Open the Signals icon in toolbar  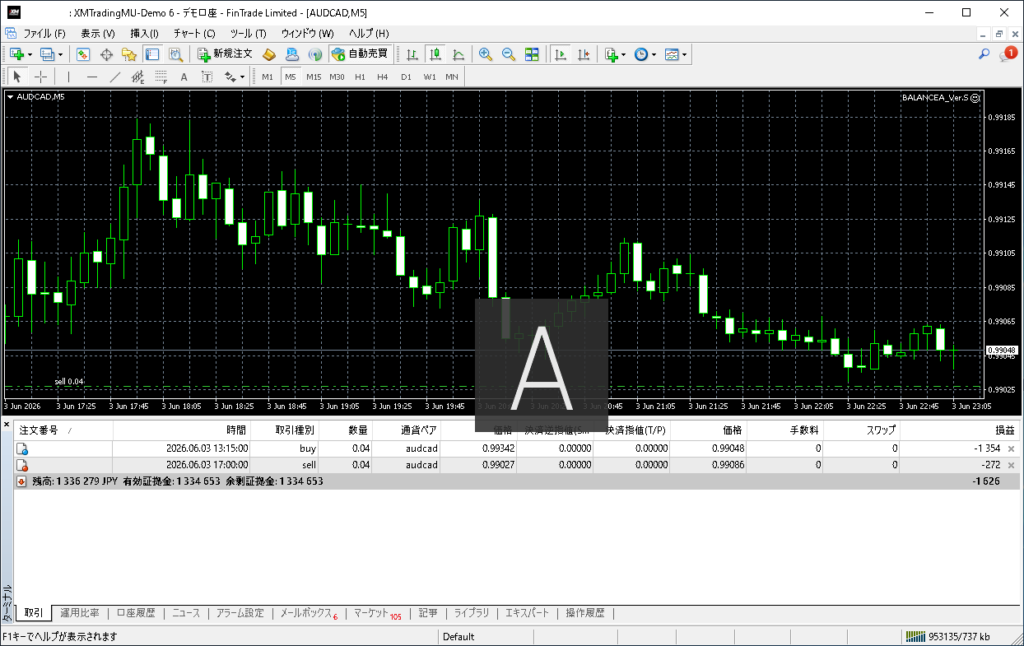click(x=315, y=54)
